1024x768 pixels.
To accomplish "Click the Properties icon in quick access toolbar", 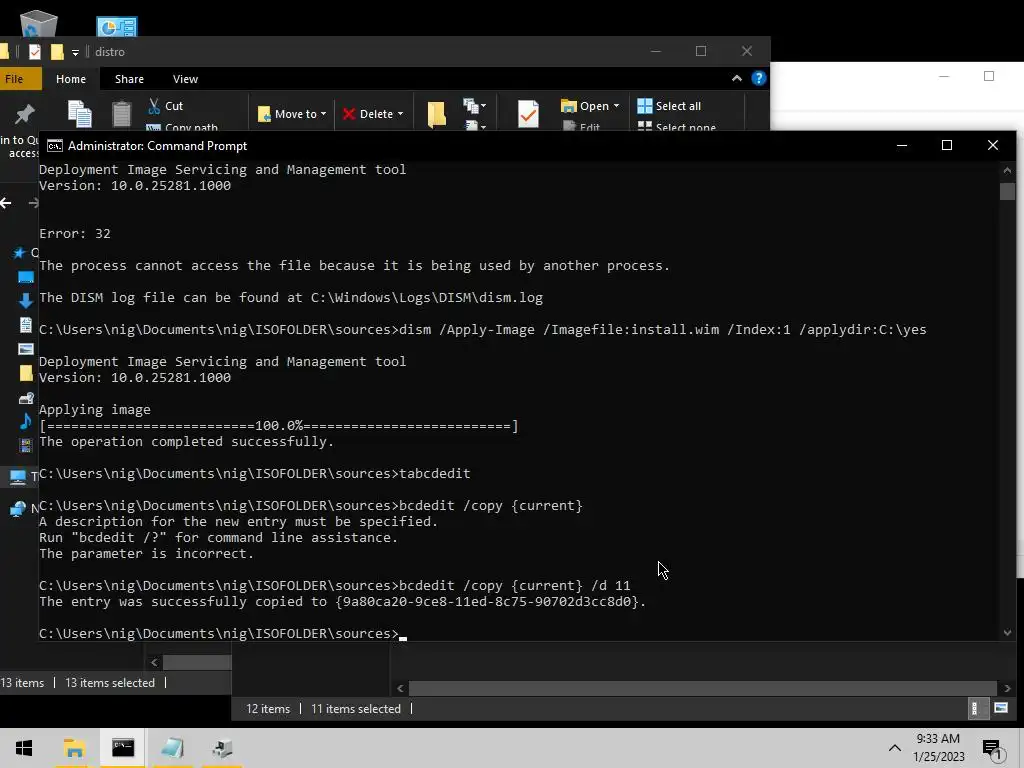I will 35,52.
